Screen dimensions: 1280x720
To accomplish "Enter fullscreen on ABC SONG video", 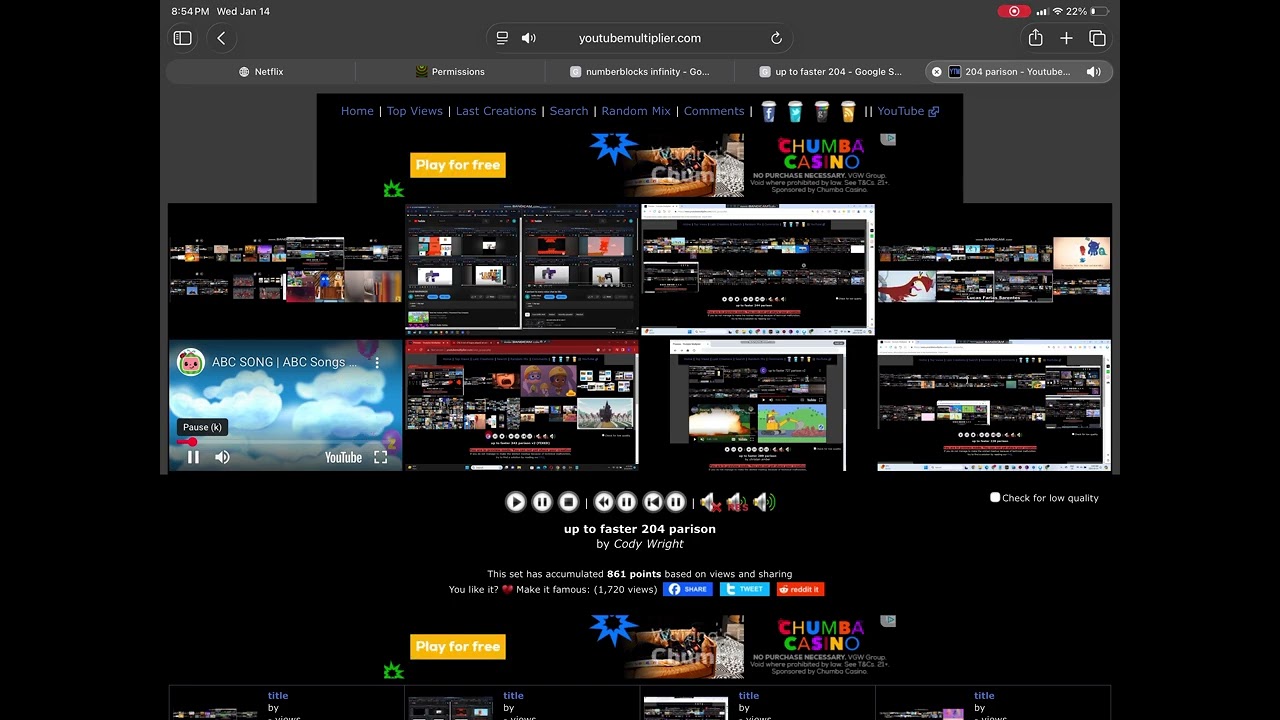I will pos(380,457).
